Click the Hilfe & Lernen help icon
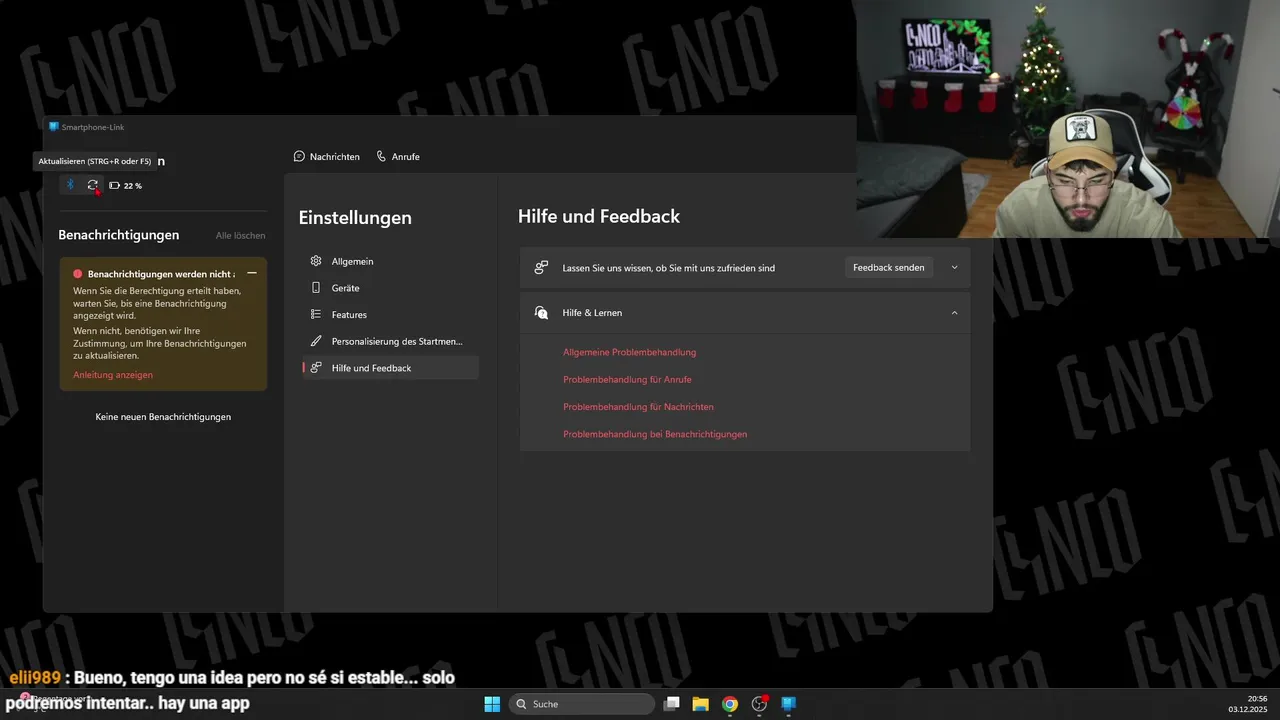This screenshot has height=720, width=1280. (x=541, y=313)
